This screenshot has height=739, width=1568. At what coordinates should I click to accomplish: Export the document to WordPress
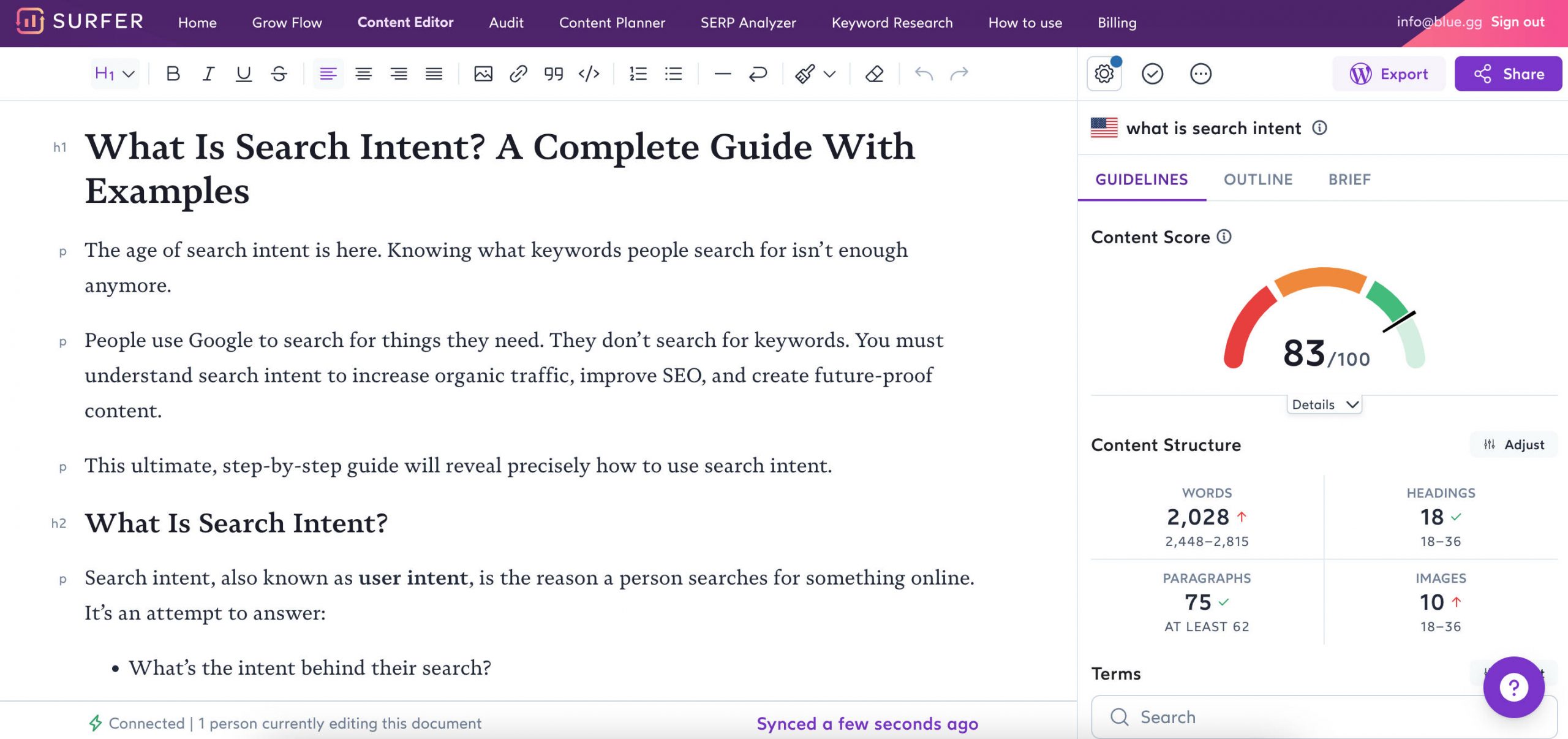(1389, 74)
